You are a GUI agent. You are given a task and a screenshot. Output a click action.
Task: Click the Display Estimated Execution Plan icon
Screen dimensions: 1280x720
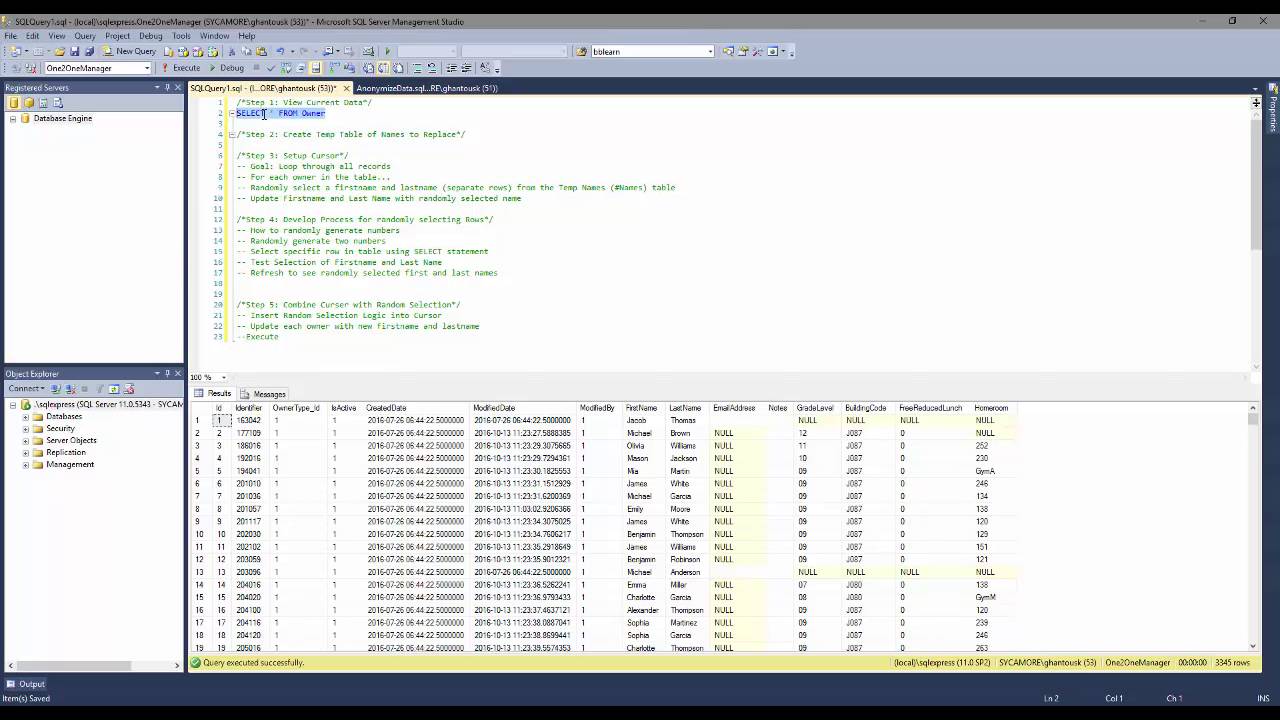pyautogui.click(x=286, y=68)
